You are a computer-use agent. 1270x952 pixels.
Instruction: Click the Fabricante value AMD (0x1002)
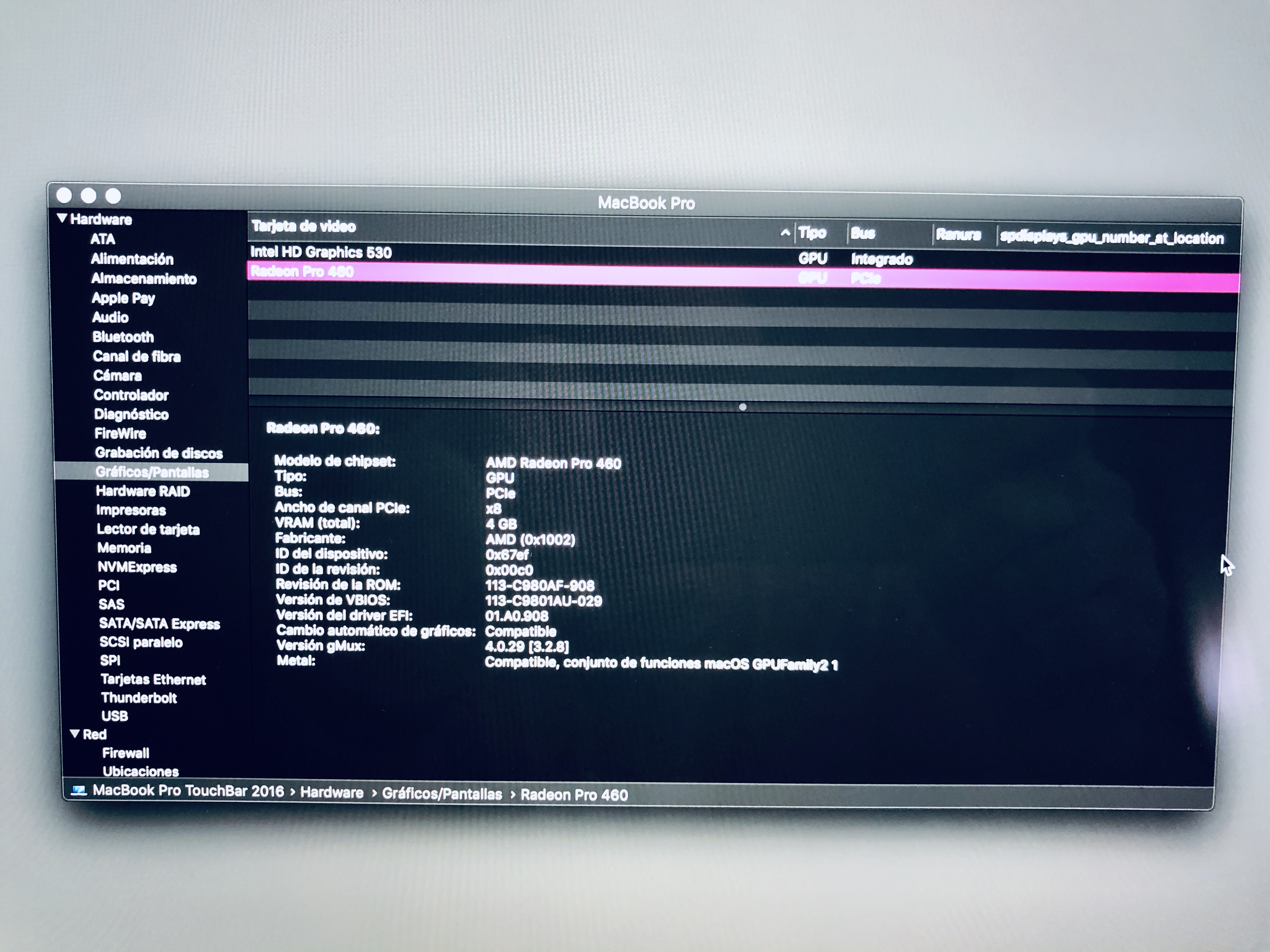point(530,540)
